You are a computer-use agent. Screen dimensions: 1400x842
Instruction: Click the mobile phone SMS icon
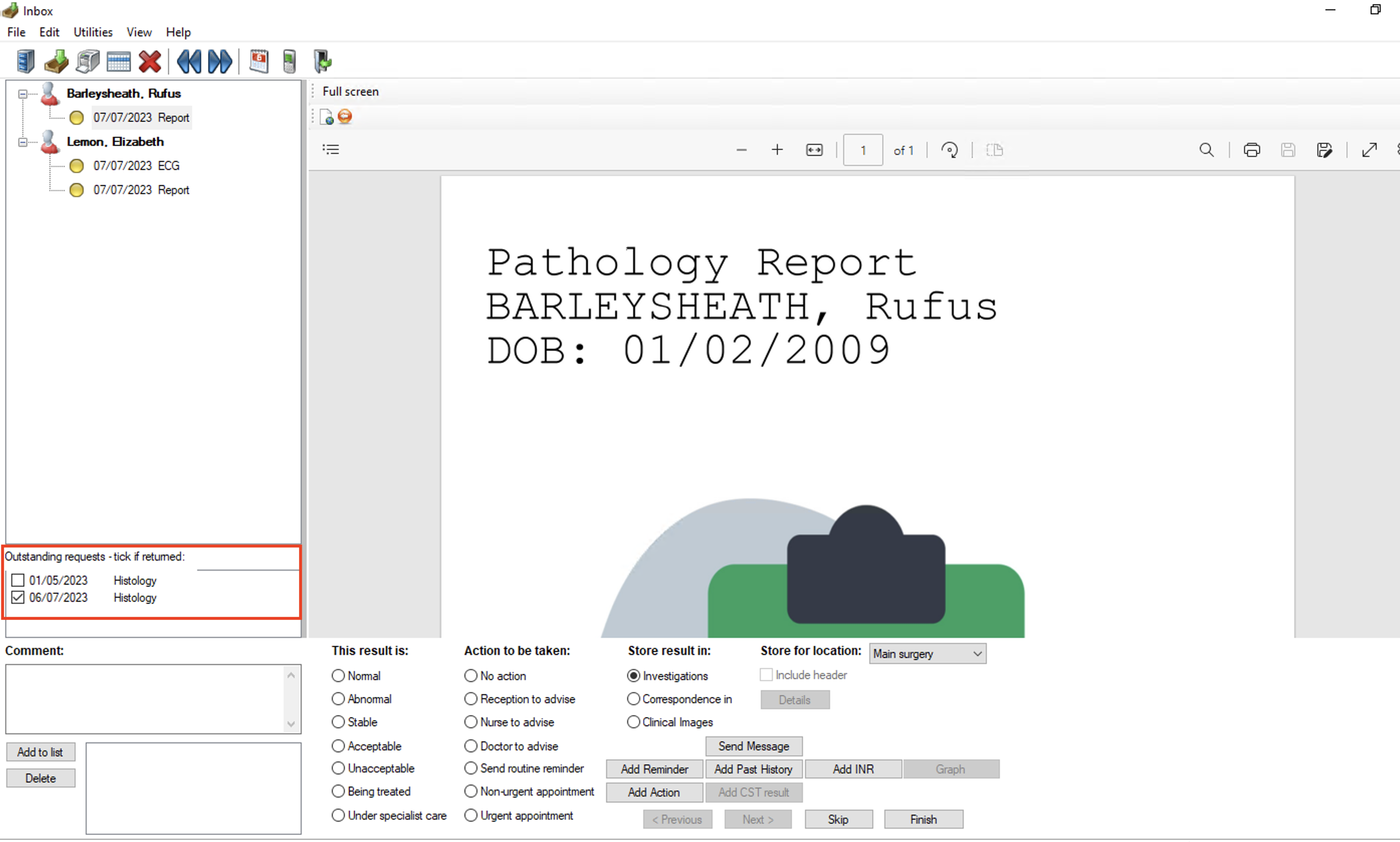coord(289,61)
